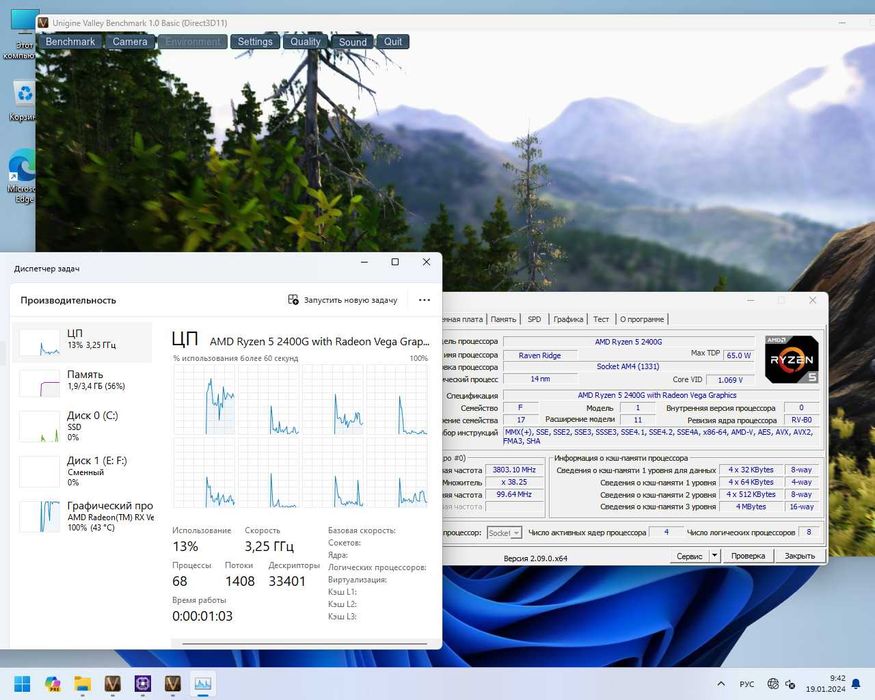The width and height of the screenshot is (875, 700).
Task: Click Закрыть button in CPU-Z
Action: (x=800, y=556)
